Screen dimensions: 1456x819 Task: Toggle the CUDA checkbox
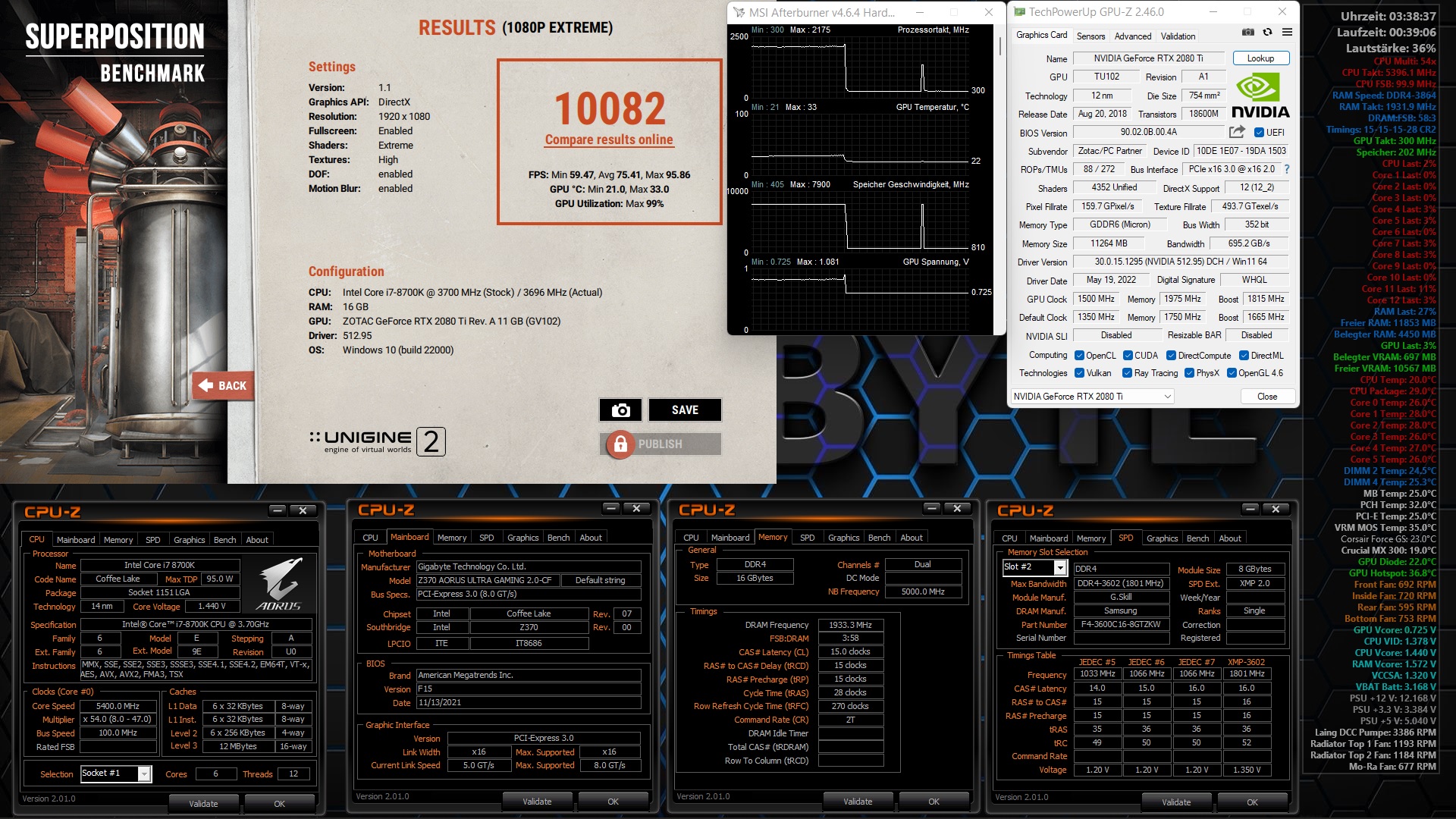1128,356
